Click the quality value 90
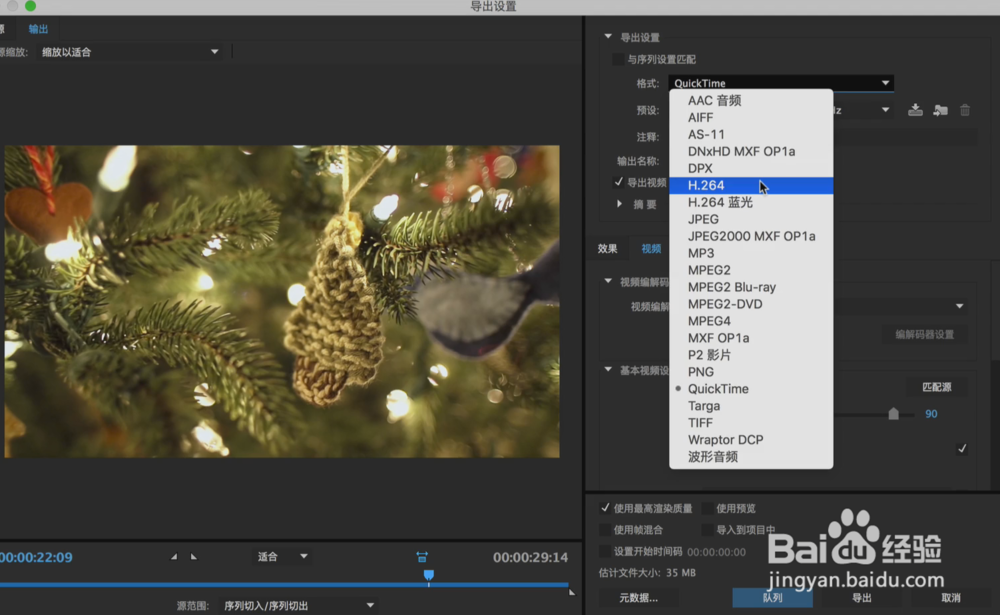The height and width of the screenshot is (615, 1000). pos(931,414)
